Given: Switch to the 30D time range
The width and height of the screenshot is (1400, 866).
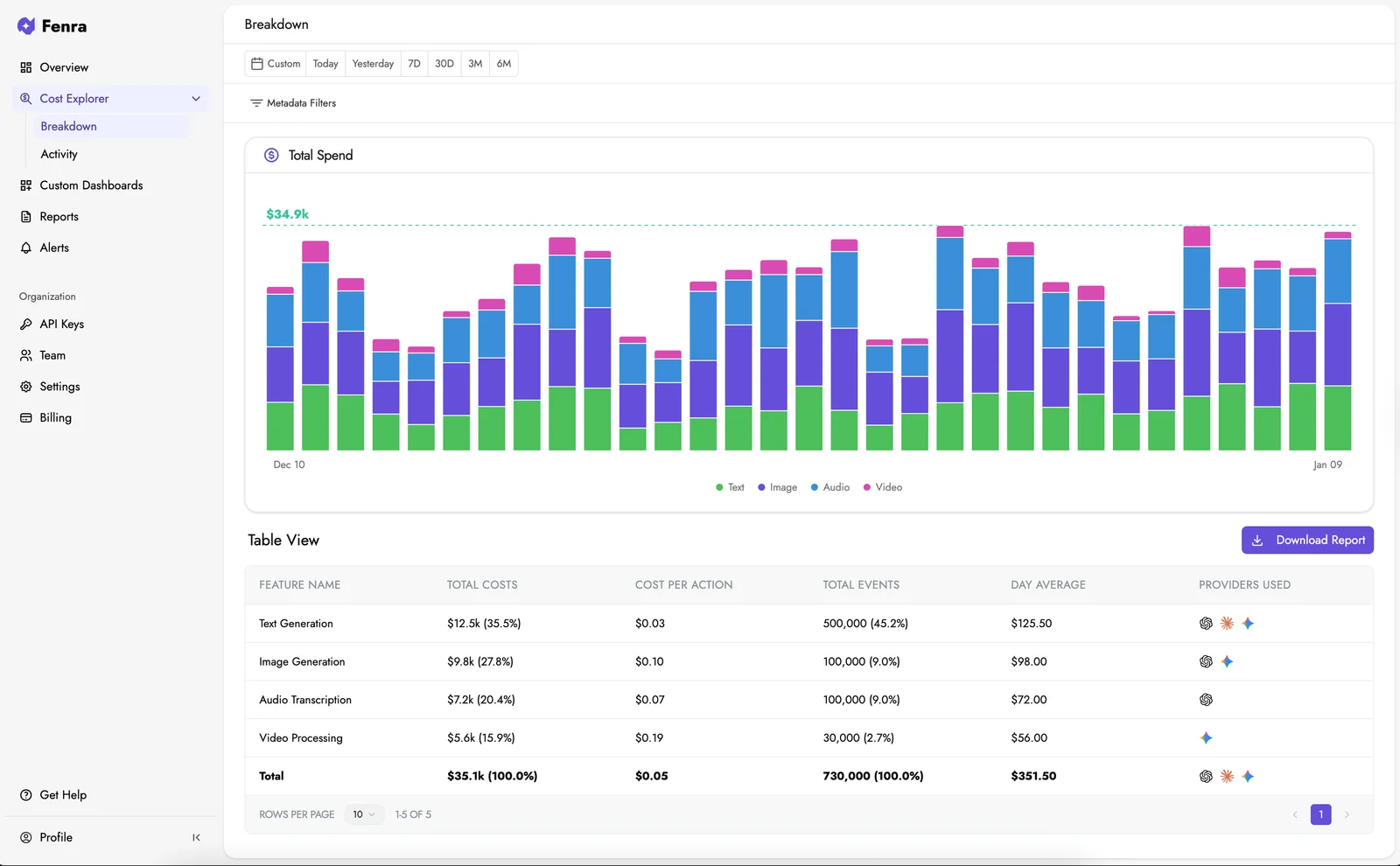Looking at the screenshot, I should [x=444, y=63].
